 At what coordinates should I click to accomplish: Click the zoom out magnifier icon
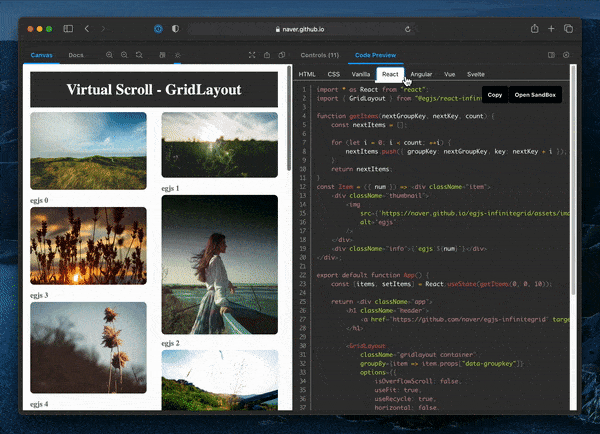123,55
